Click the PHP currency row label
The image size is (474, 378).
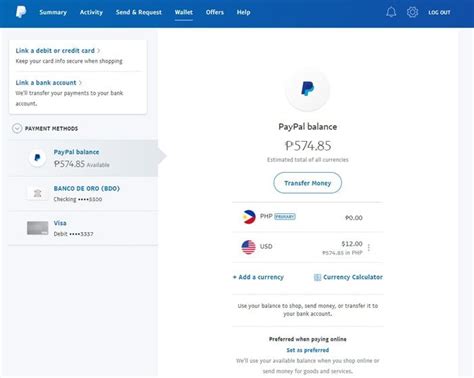tap(266, 216)
